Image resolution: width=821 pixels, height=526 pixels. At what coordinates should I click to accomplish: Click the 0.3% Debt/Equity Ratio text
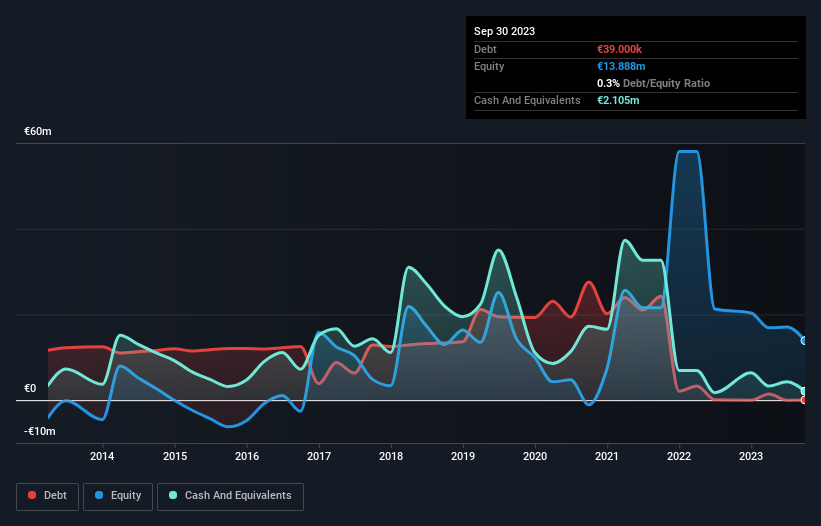click(653, 83)
